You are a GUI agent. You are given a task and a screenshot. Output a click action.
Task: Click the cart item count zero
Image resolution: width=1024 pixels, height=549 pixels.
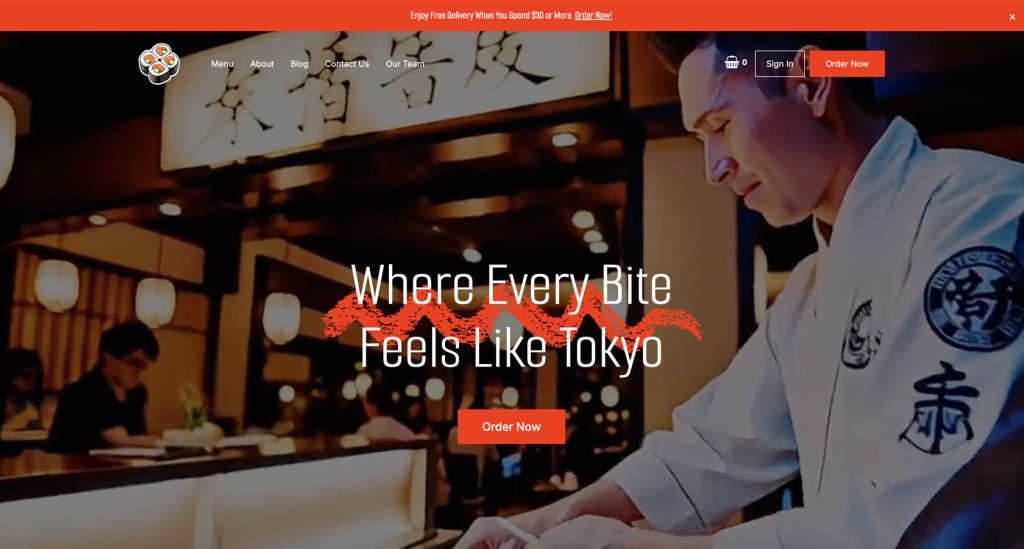744,62
